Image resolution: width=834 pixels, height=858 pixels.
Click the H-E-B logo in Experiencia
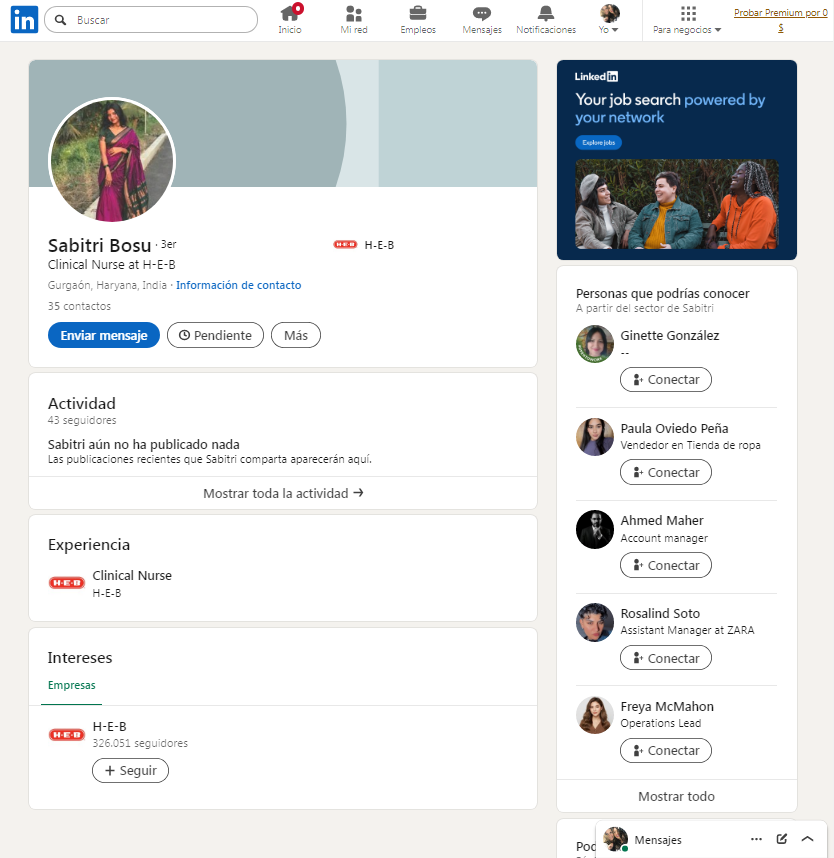coord(67,583)
